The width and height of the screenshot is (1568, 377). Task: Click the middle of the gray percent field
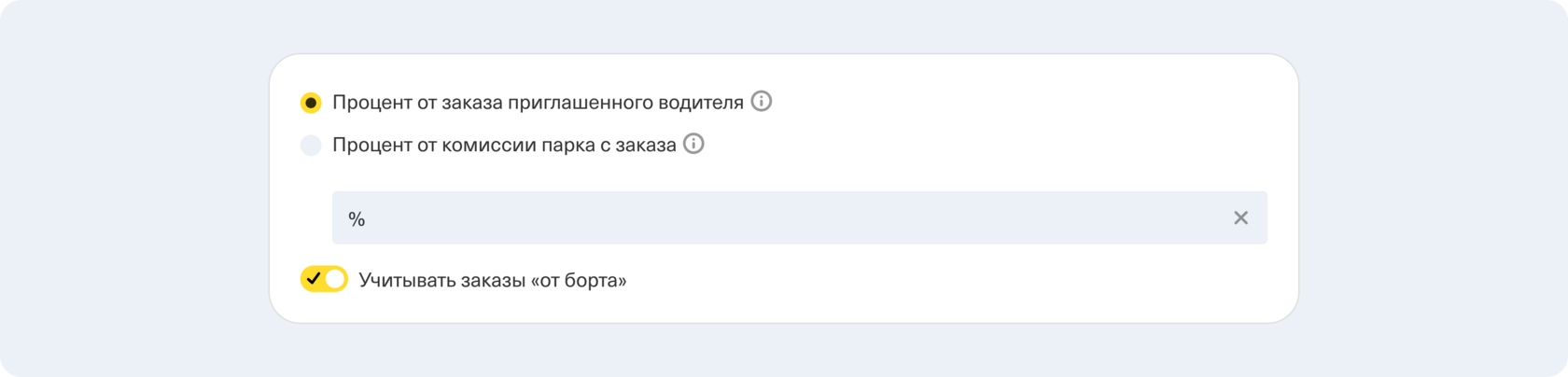click(799, 218)
